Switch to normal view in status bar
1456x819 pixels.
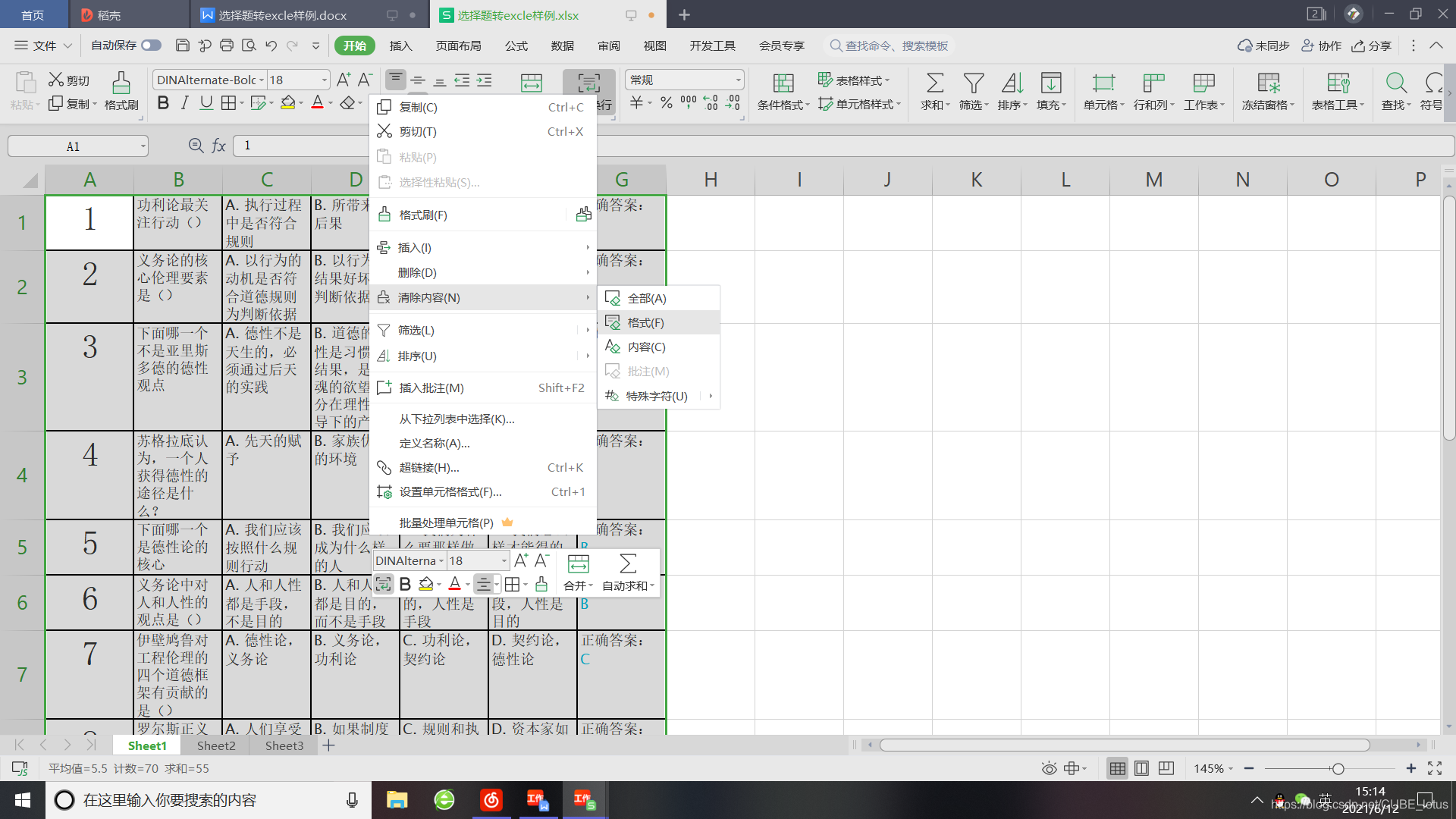[1117, 768]
